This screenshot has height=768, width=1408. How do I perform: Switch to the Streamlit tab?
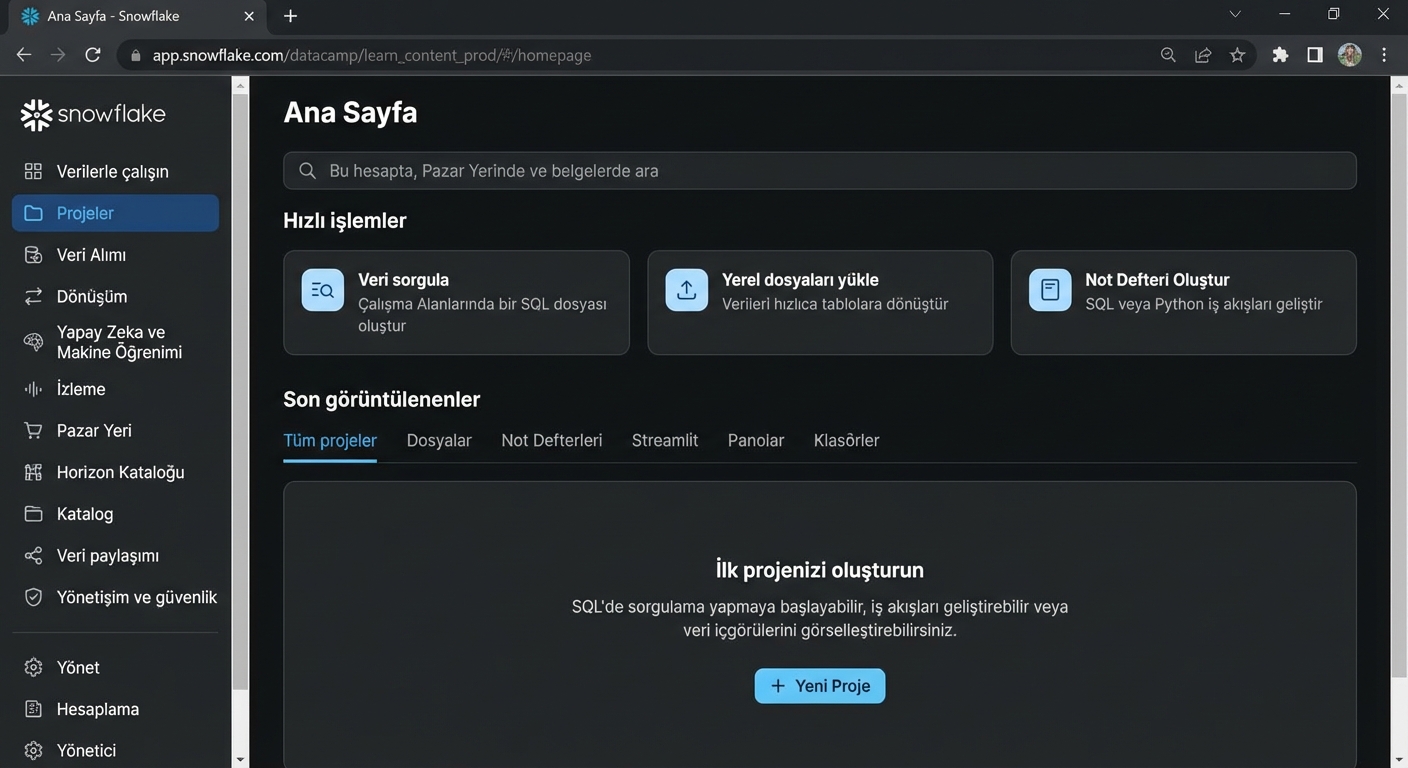coord(664,440)
